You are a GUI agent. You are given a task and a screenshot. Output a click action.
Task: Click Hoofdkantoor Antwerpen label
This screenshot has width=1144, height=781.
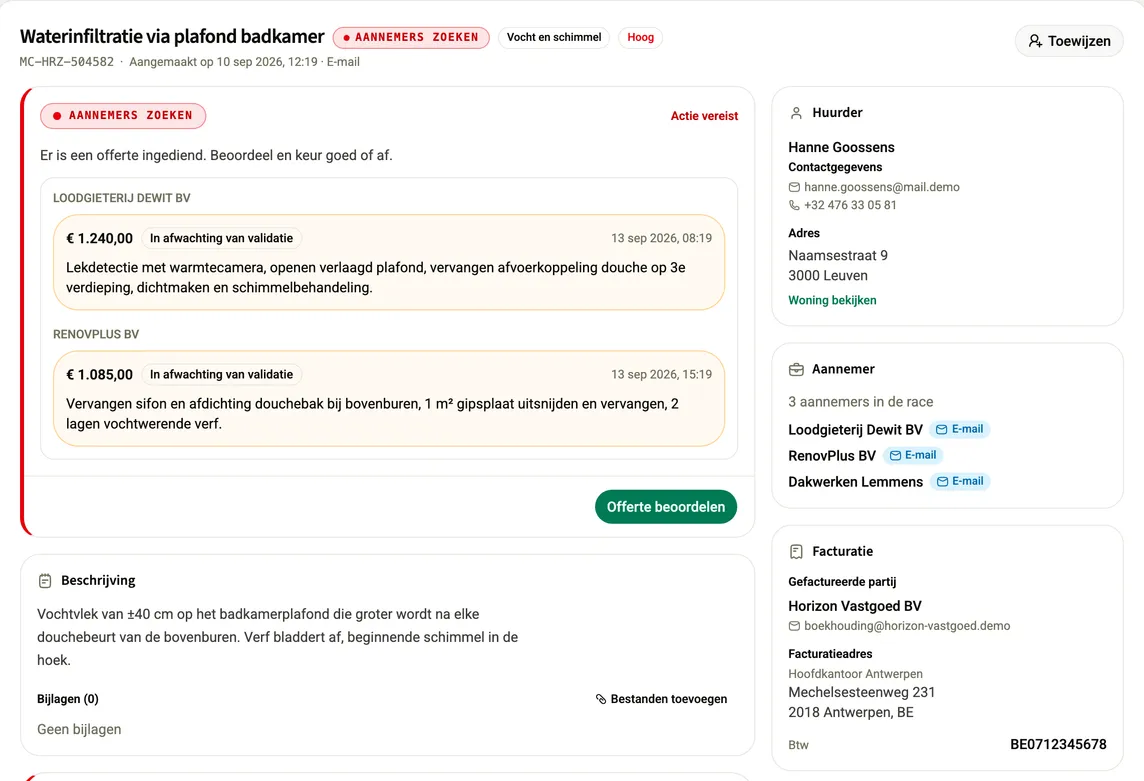(x=855, y=674)
